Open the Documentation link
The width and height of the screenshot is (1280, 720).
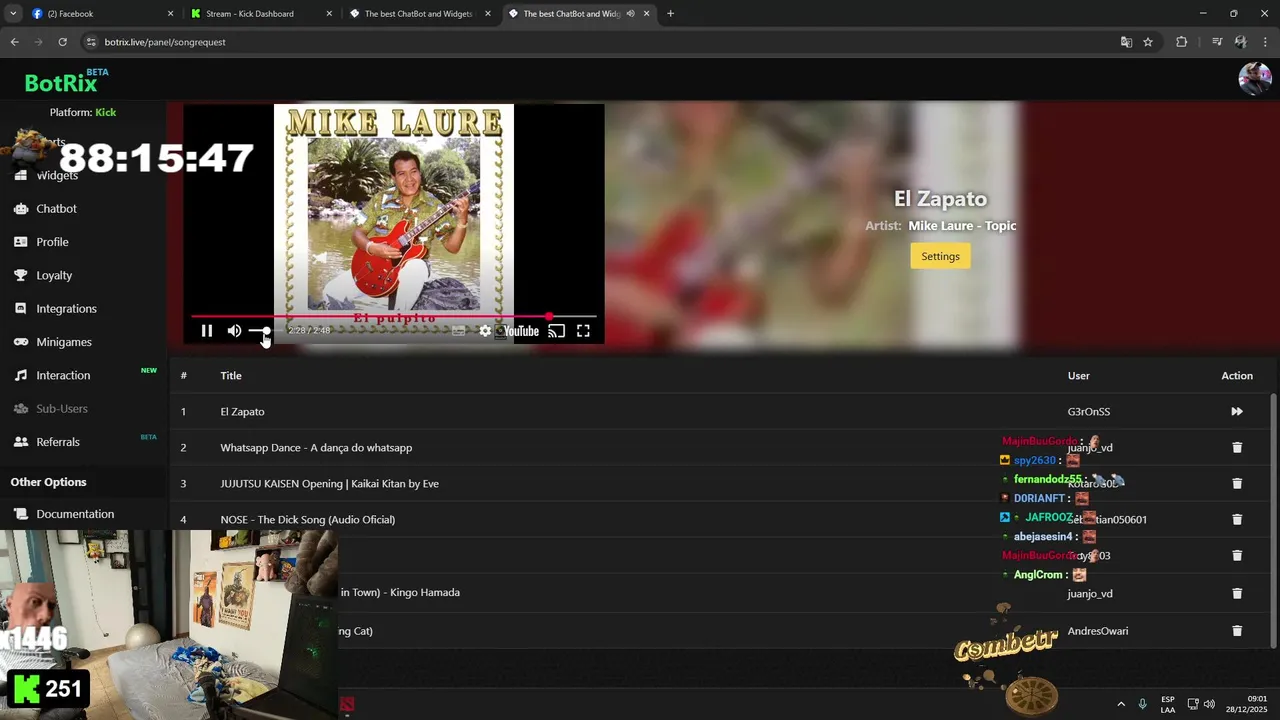click(75, 514)
